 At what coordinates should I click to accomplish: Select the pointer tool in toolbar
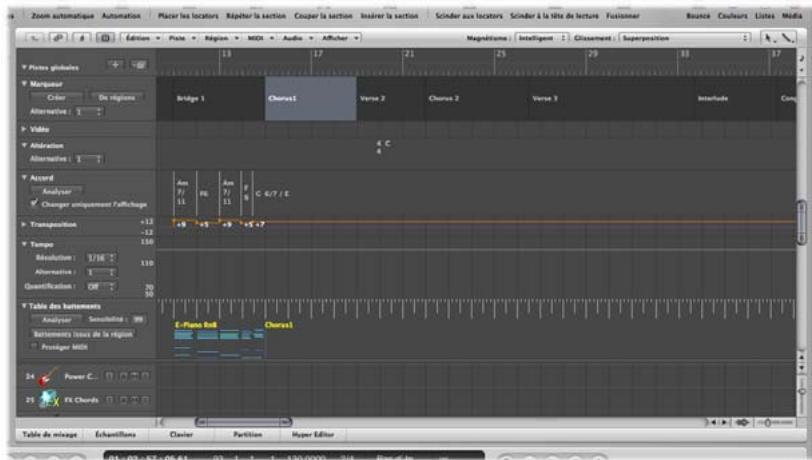[768, 38]
